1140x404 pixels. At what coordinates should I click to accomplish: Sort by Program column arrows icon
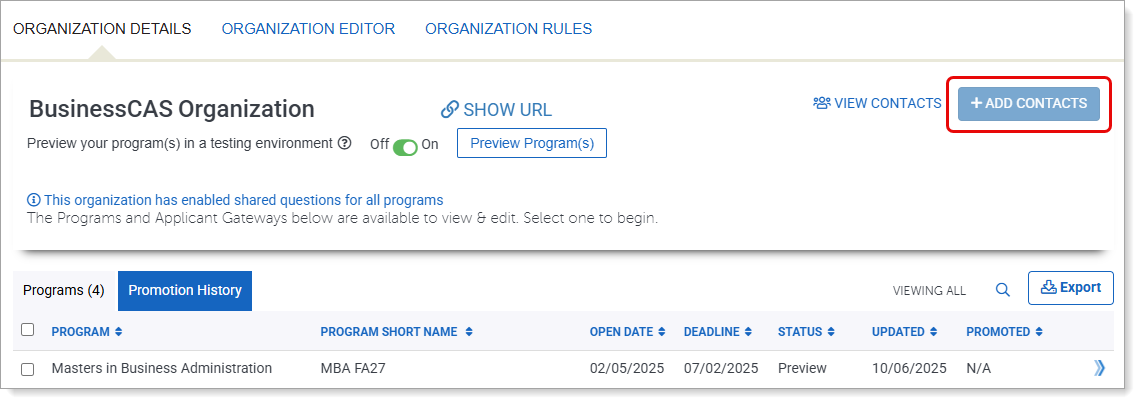click(119, 332)
